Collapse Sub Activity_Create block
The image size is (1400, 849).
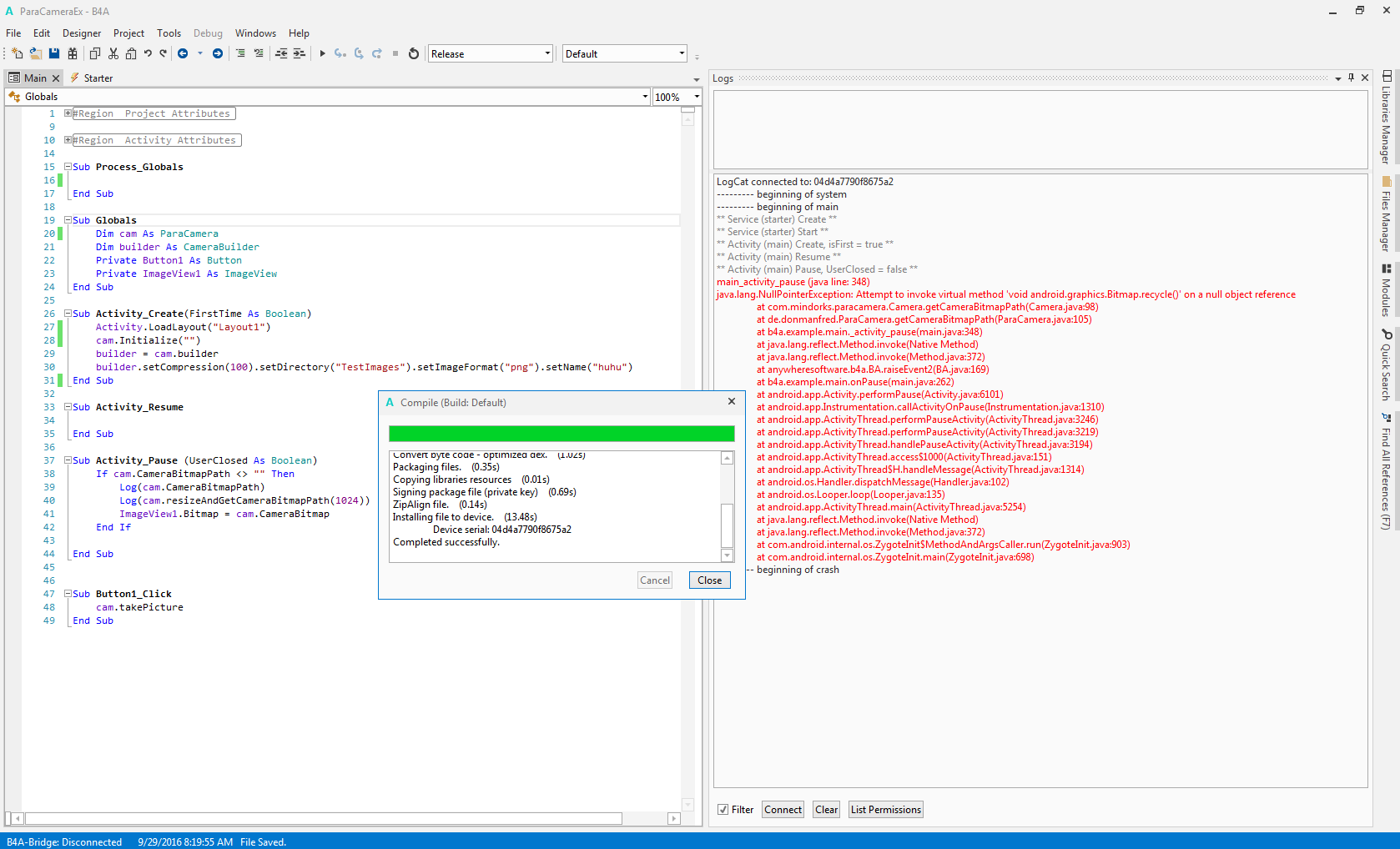tap(68, 314)
